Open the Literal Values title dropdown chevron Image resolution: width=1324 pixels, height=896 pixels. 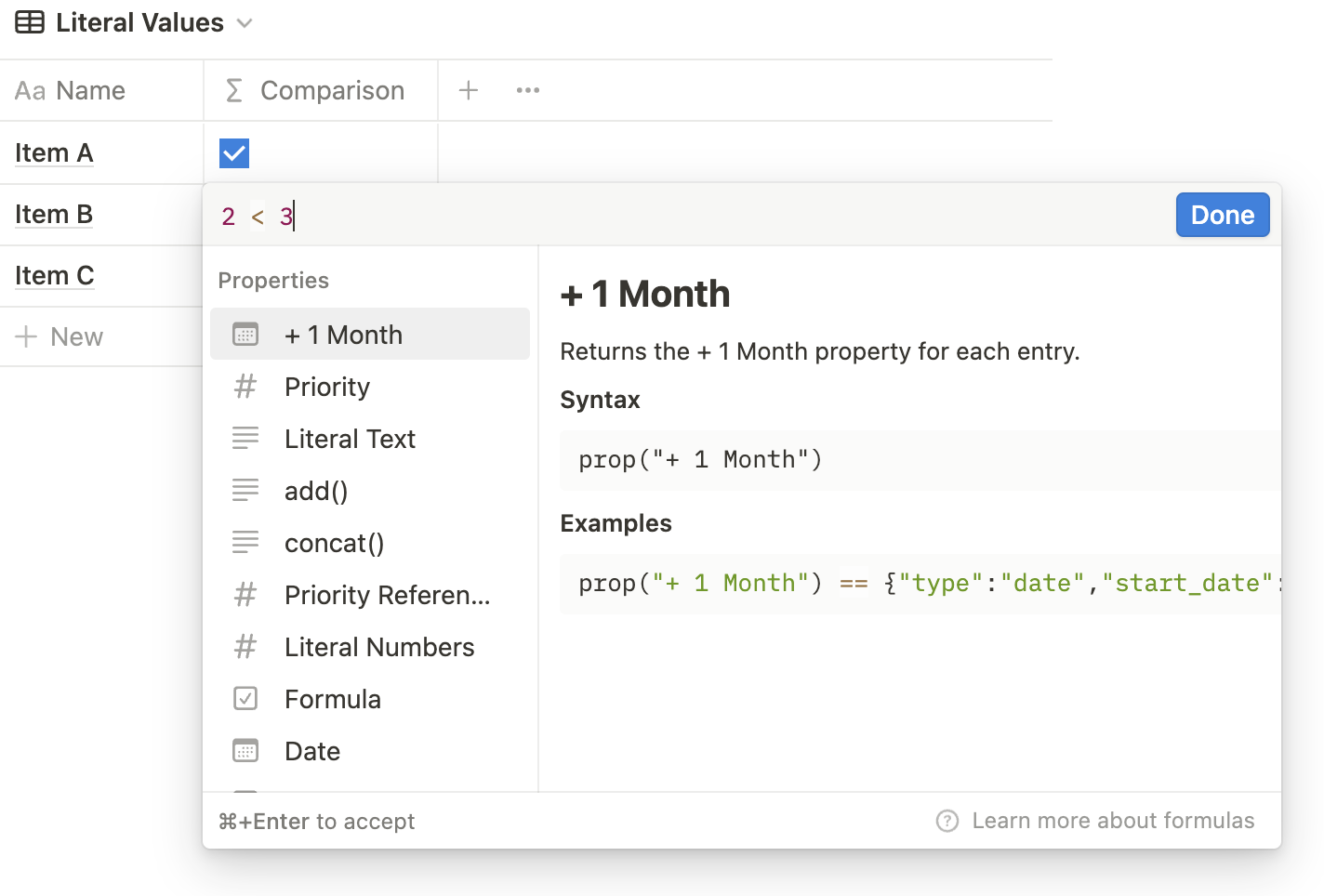(x=244, y=23)
